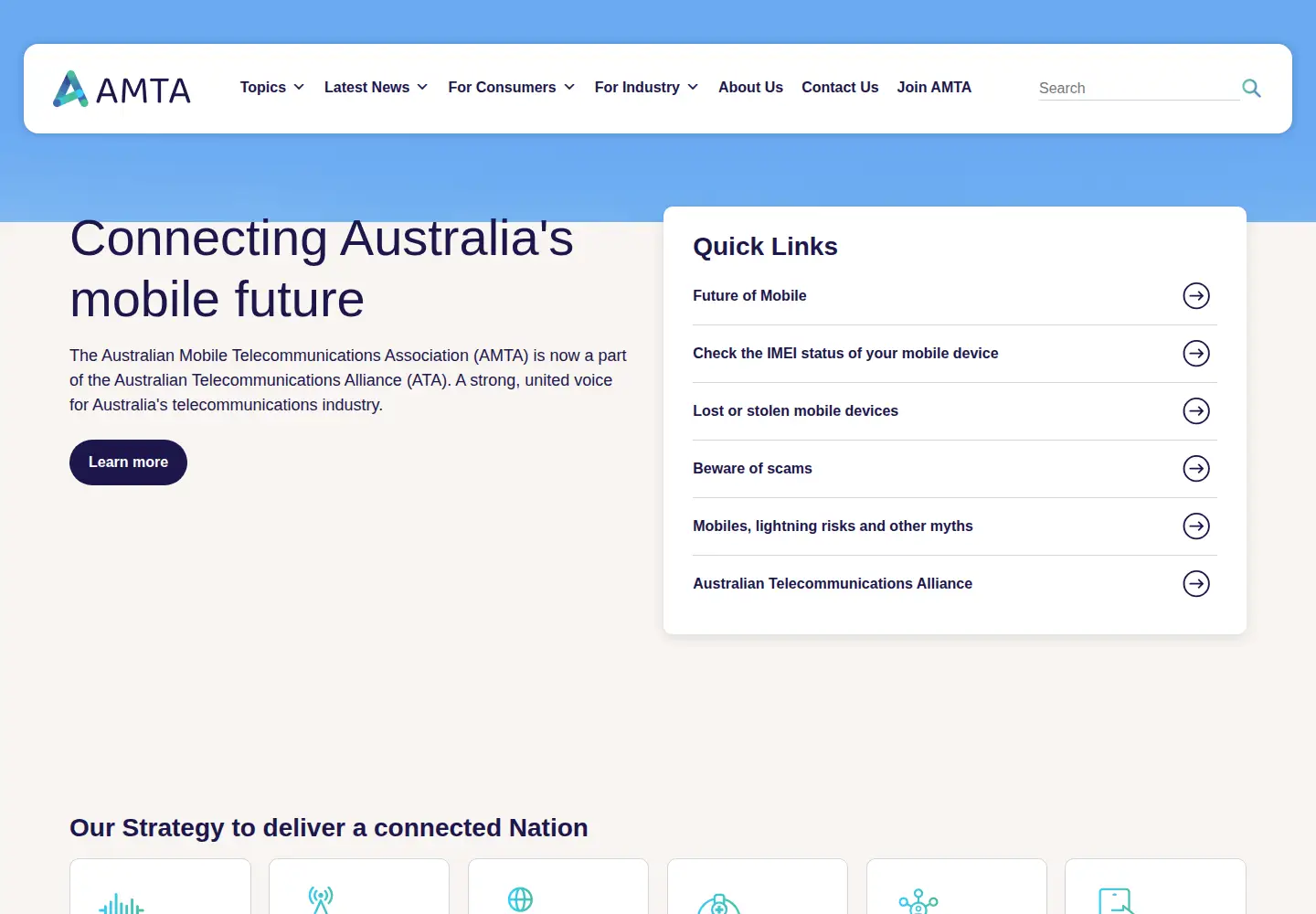This screenshot has width=1316, height=914.
Task: Click the arrow icon for Lost or stolen devices
Action: coord(1196,411)
